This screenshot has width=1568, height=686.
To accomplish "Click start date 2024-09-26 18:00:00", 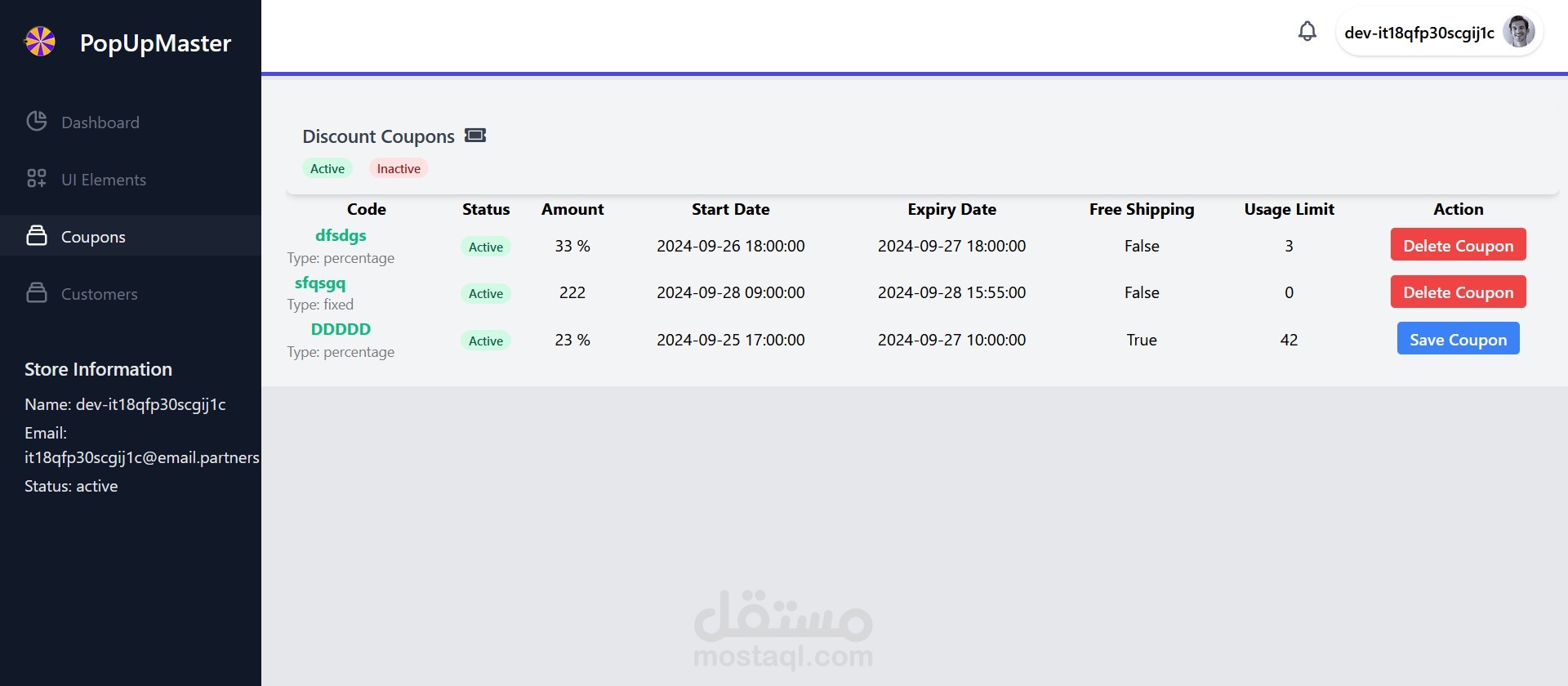I will [x=731, y=246].
